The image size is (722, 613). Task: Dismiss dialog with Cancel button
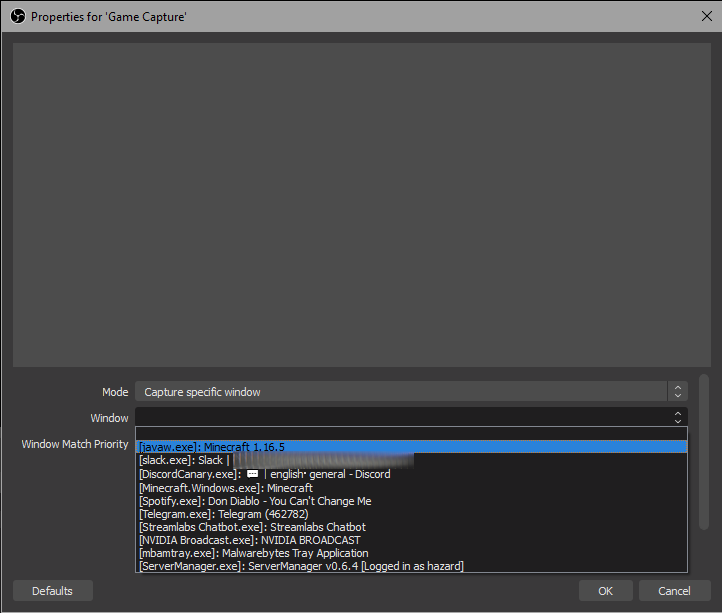click(674, 590)
